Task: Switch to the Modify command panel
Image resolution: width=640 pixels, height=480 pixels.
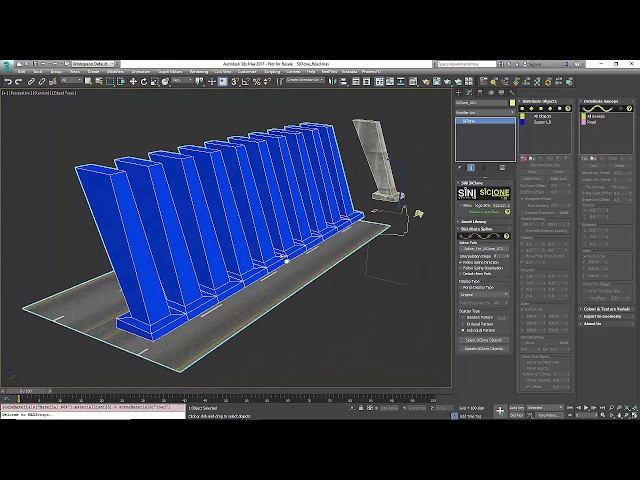Action: [469, 93]
